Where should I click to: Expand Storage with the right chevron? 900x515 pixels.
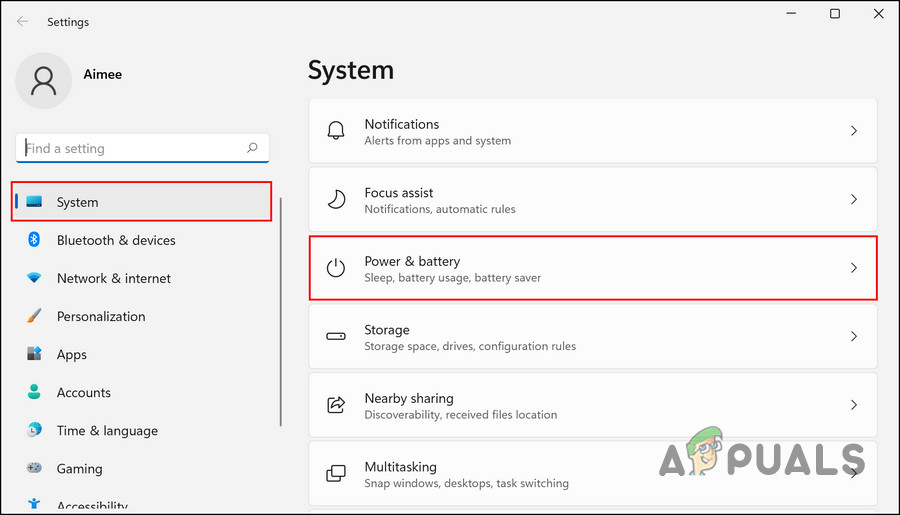coord(853,337)
